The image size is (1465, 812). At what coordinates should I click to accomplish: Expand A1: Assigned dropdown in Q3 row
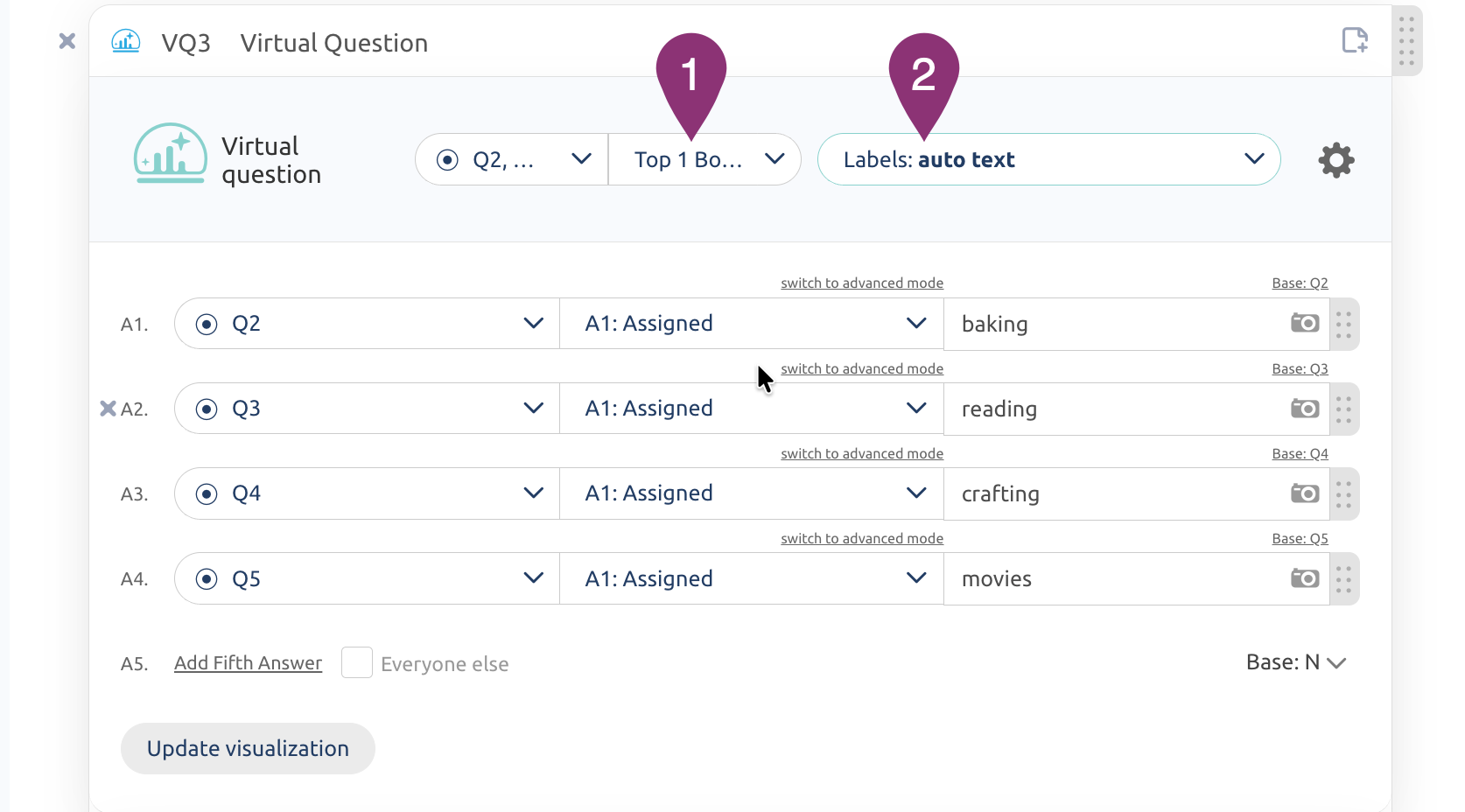pyautogui.click(x=752, y=409)
